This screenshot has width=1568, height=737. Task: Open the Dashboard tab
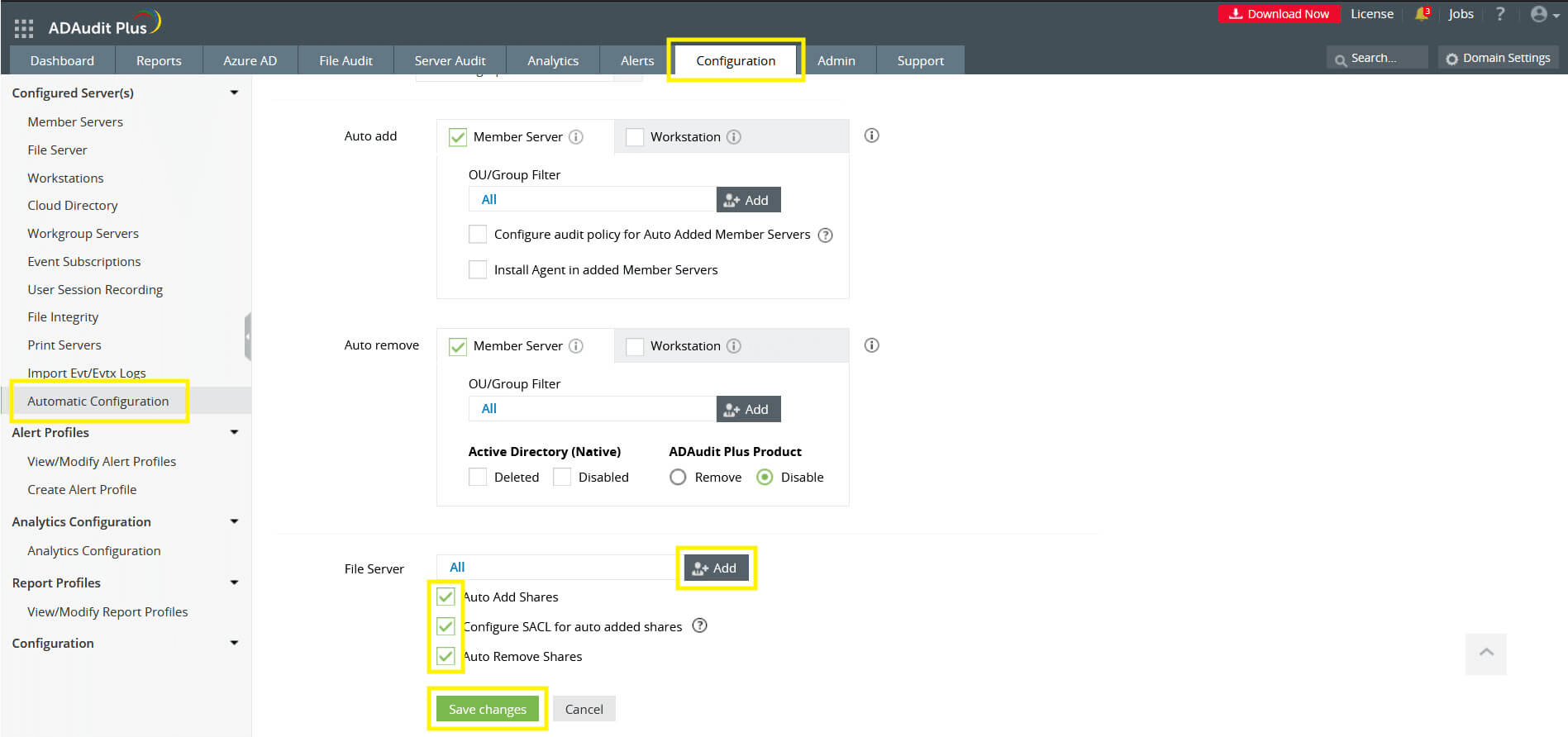62,60
